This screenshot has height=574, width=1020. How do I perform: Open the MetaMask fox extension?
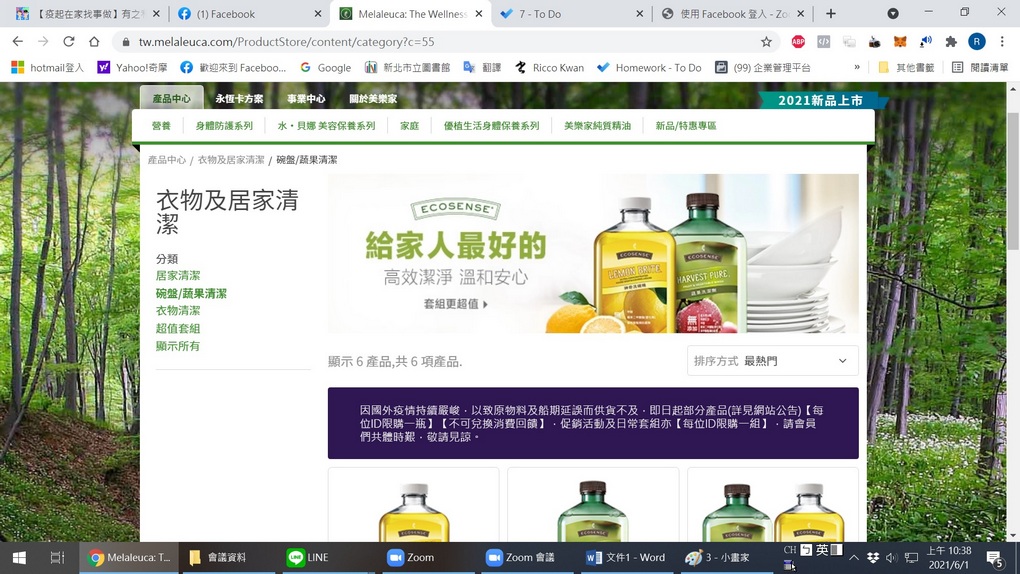[900, 42]
